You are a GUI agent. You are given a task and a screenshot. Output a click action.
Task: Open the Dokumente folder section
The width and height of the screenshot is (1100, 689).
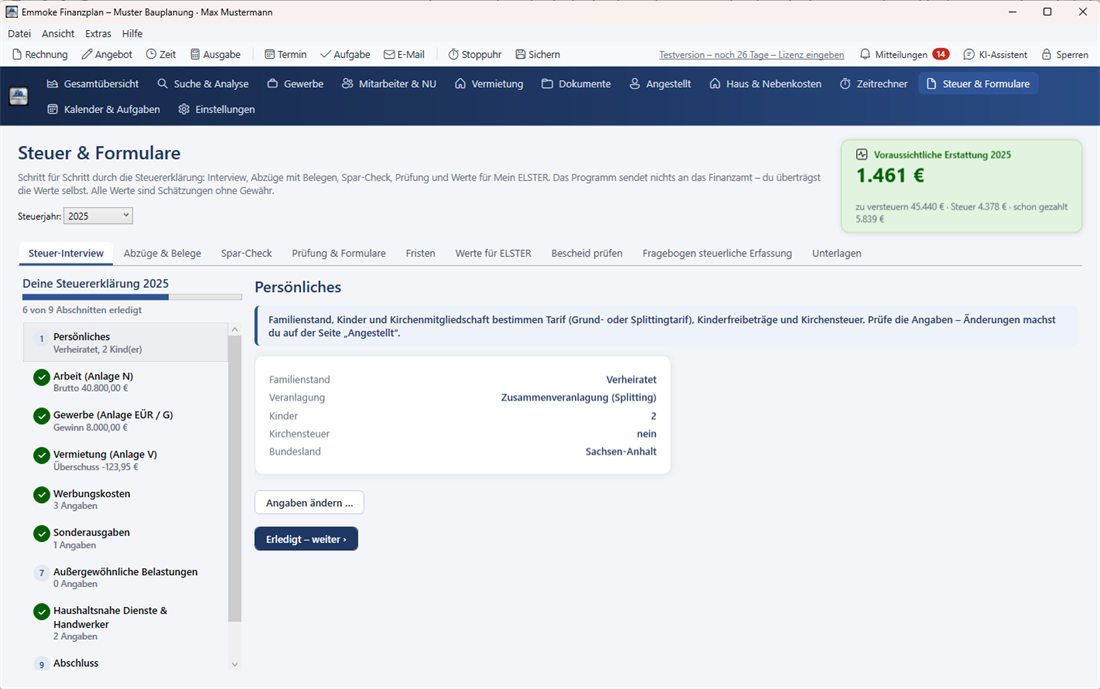click(576, 83)
